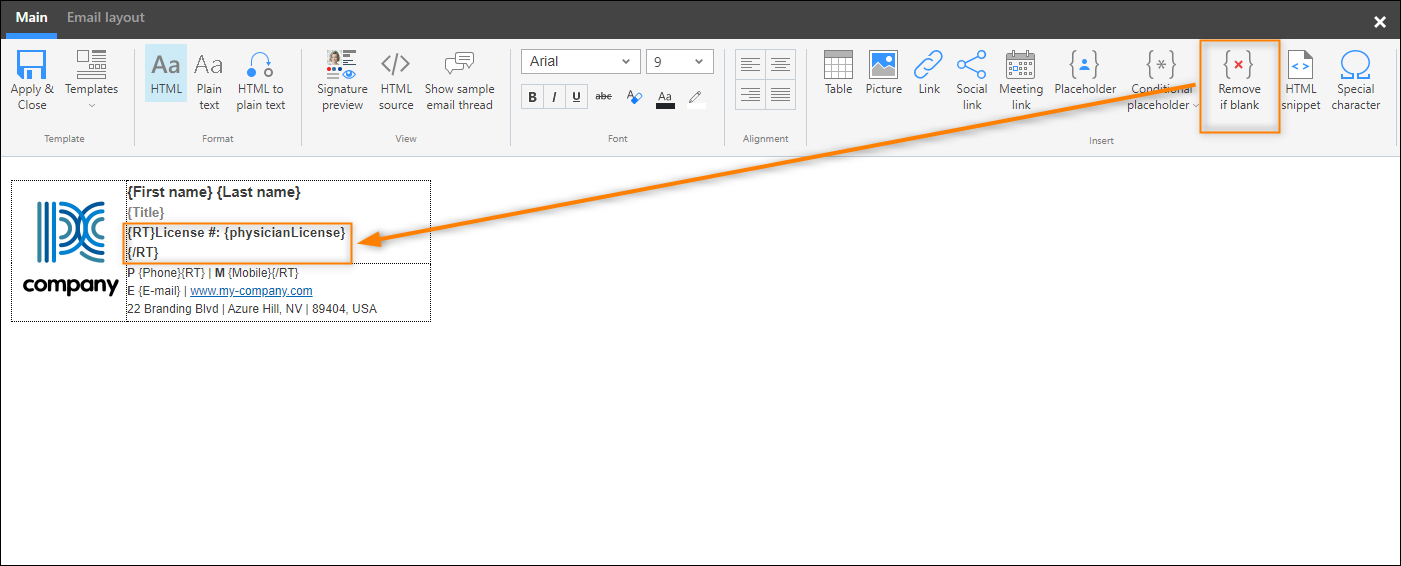Open the HTML source view
The width and height of the screenshot is (1401, 566).
coord(396,79)
